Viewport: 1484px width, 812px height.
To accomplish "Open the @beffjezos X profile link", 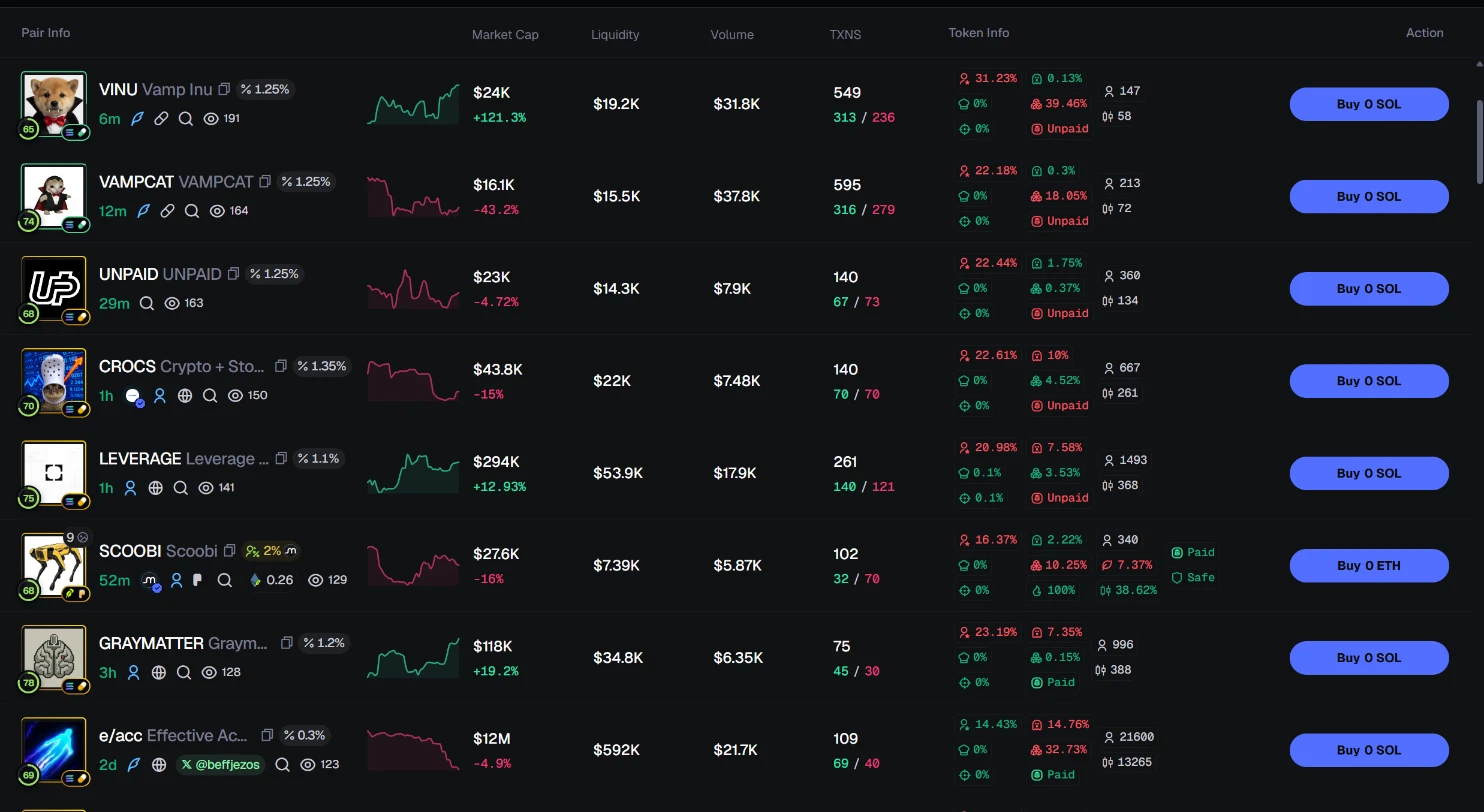I will click(221, 765).
